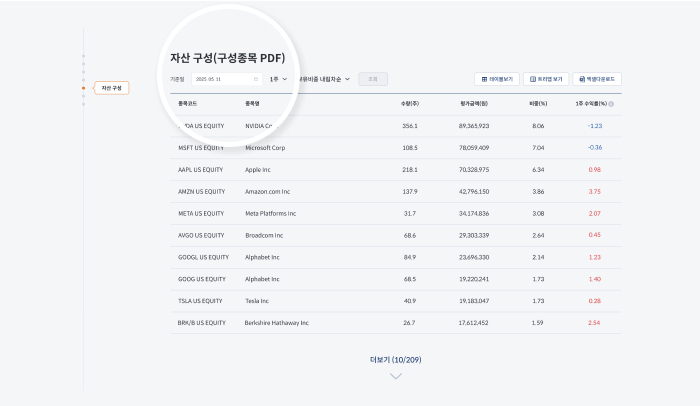Click NVIDIA valuation 89,365,923

pyautogui.click(x=474, y=126)
